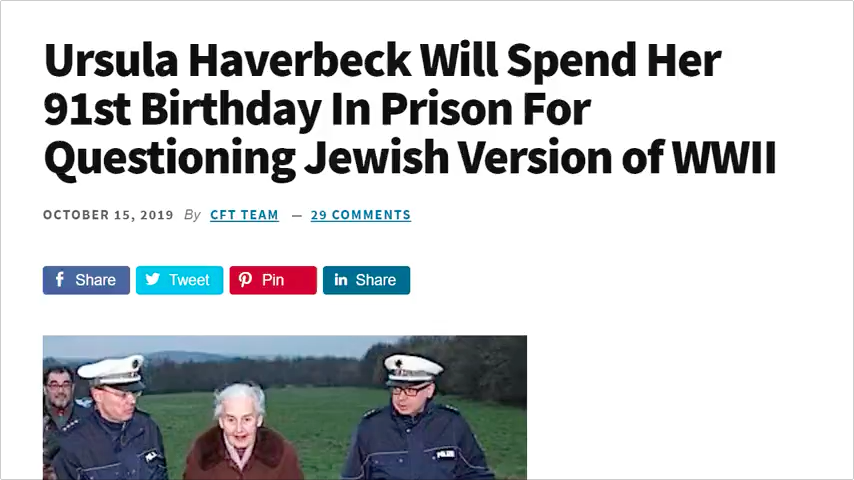Viewport: 854px width, 480px height.
Task: Click the italic By text
Action: pyautogui.click(x=192, y=215)
